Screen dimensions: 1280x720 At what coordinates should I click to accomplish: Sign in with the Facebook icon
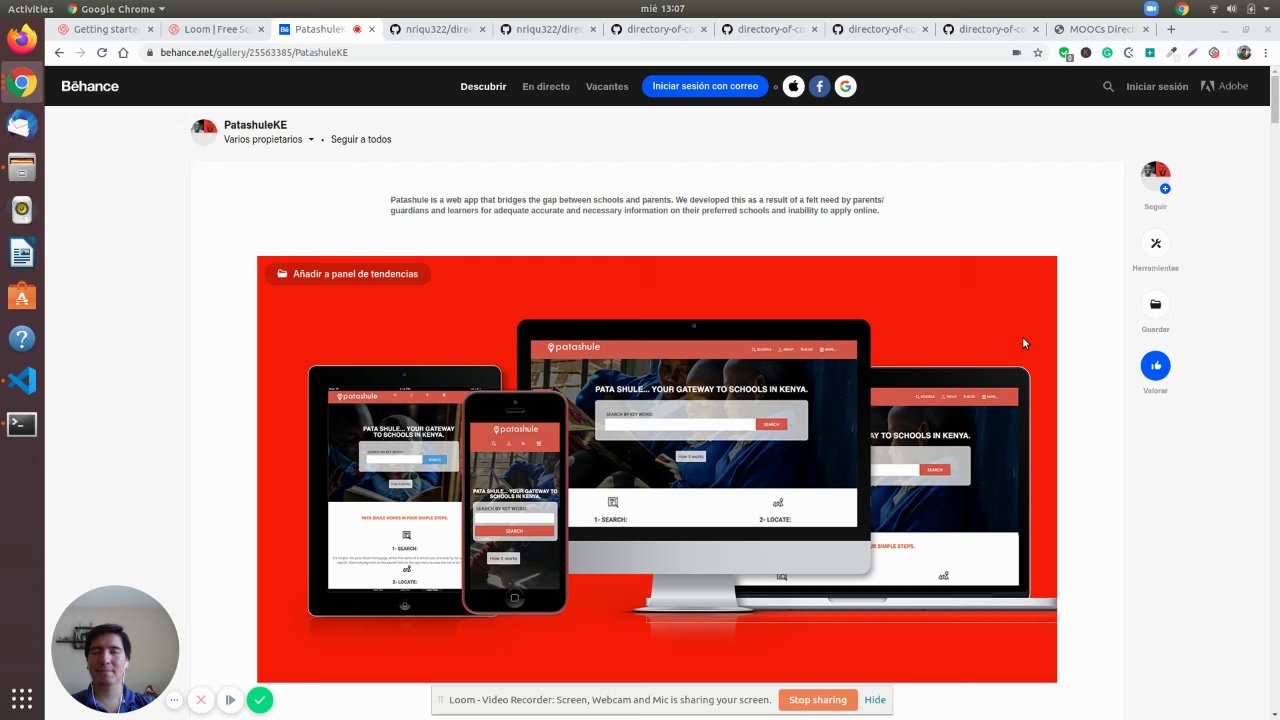tap(820, 86)
